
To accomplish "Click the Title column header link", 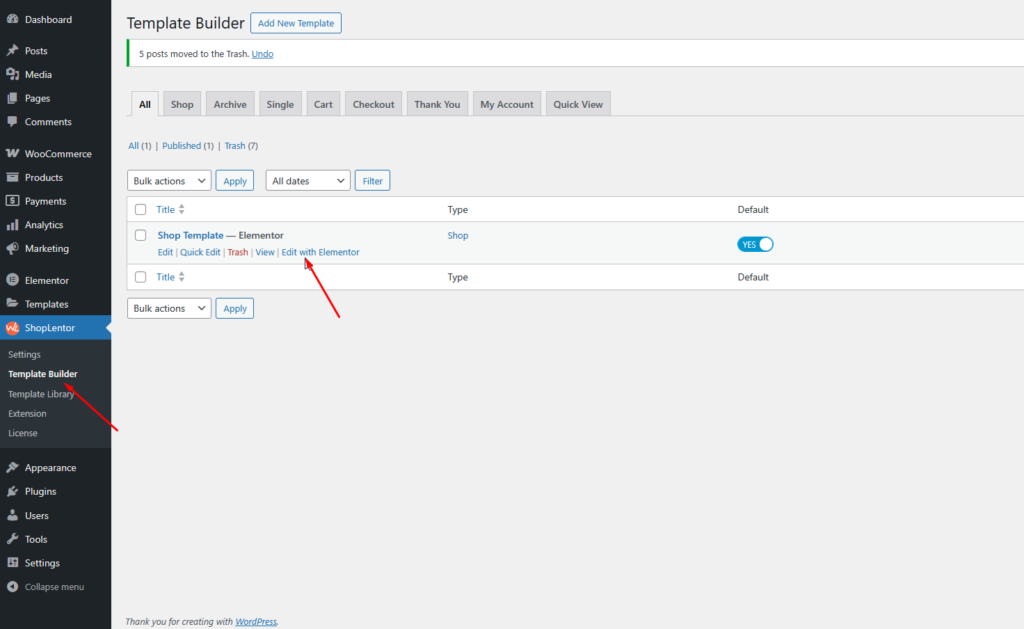I will pos(165,210).
